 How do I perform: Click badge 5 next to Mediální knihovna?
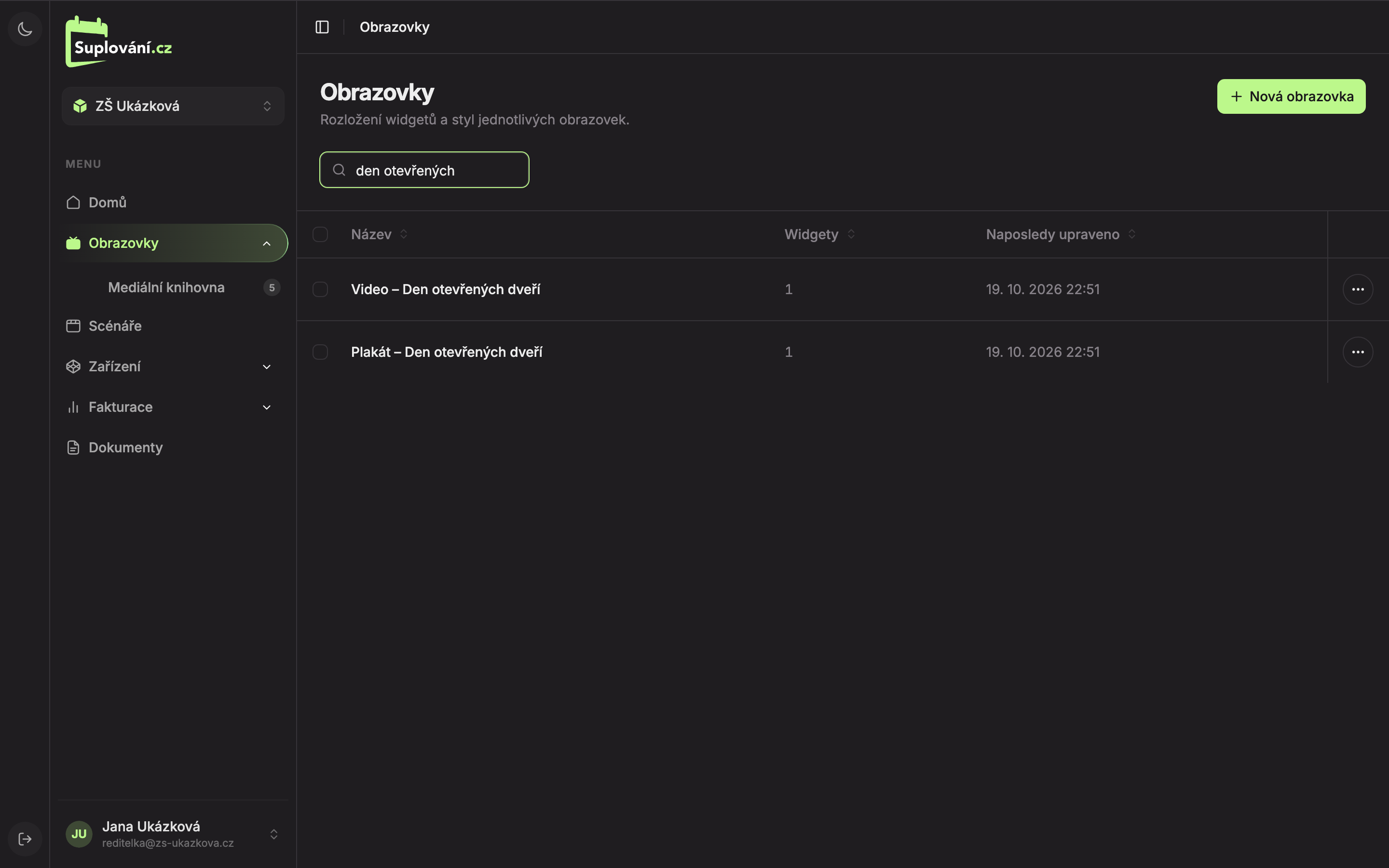click(272, 287)
